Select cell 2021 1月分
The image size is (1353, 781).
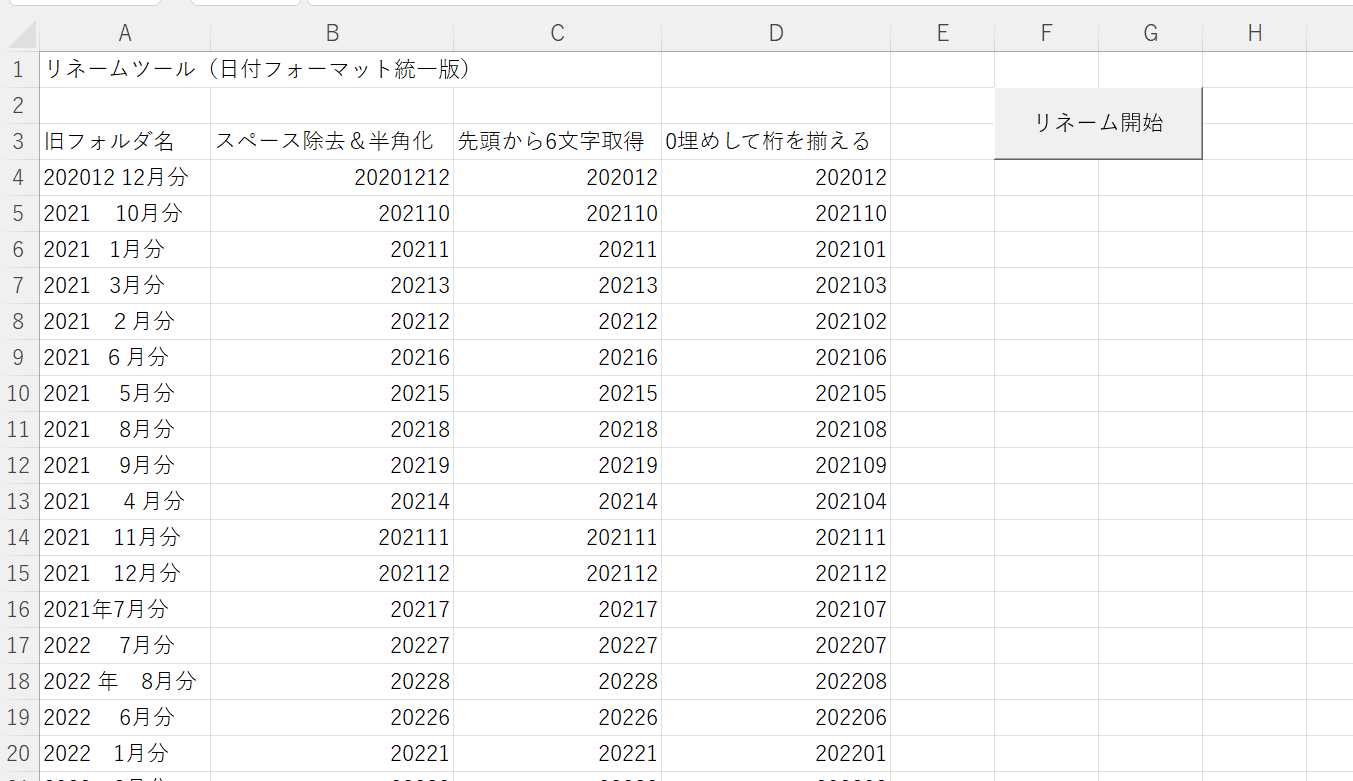[x=125, y=250]
